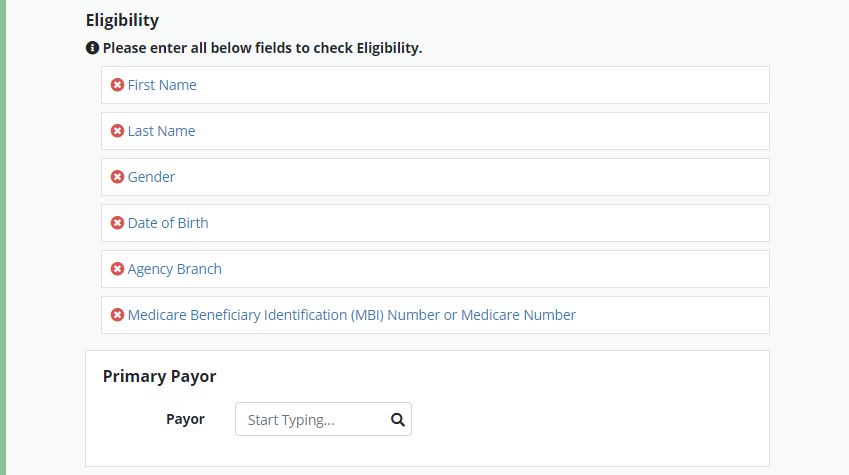Follow the Agency Branch link
This screenshot has width=849, height=475.
tap(174, 269)
